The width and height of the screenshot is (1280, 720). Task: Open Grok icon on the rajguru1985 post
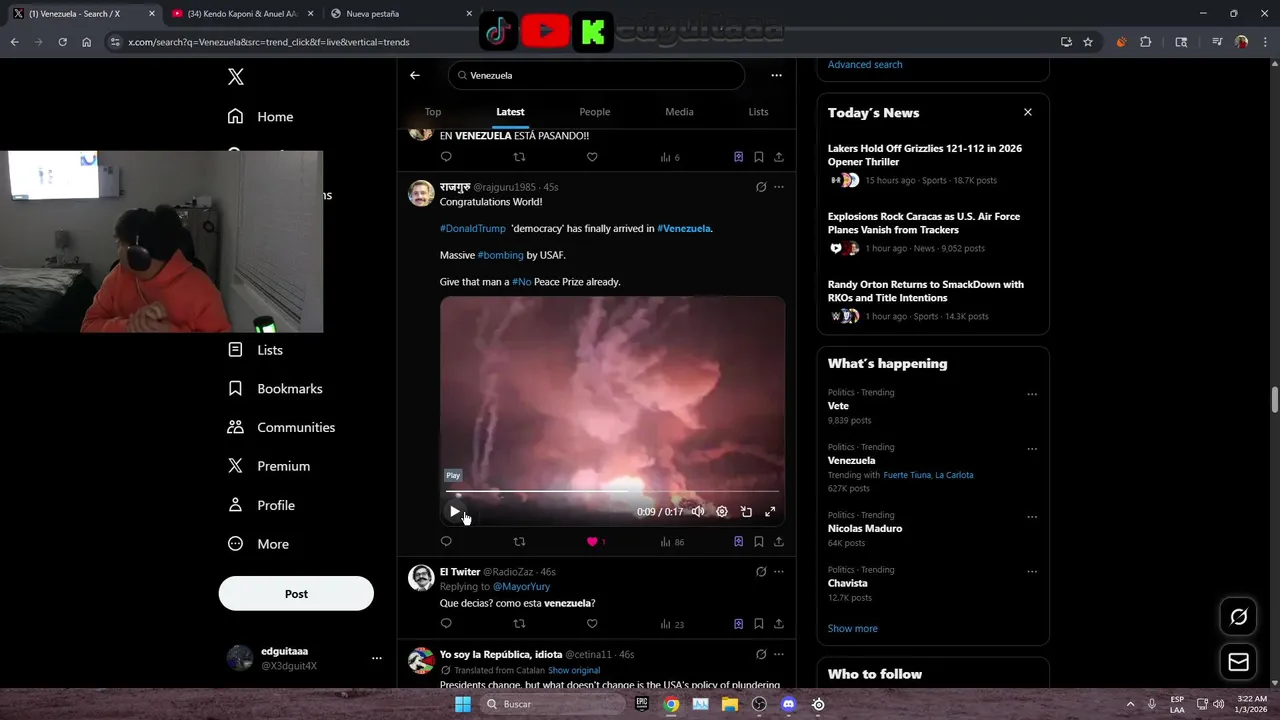(x=761, y=187)
